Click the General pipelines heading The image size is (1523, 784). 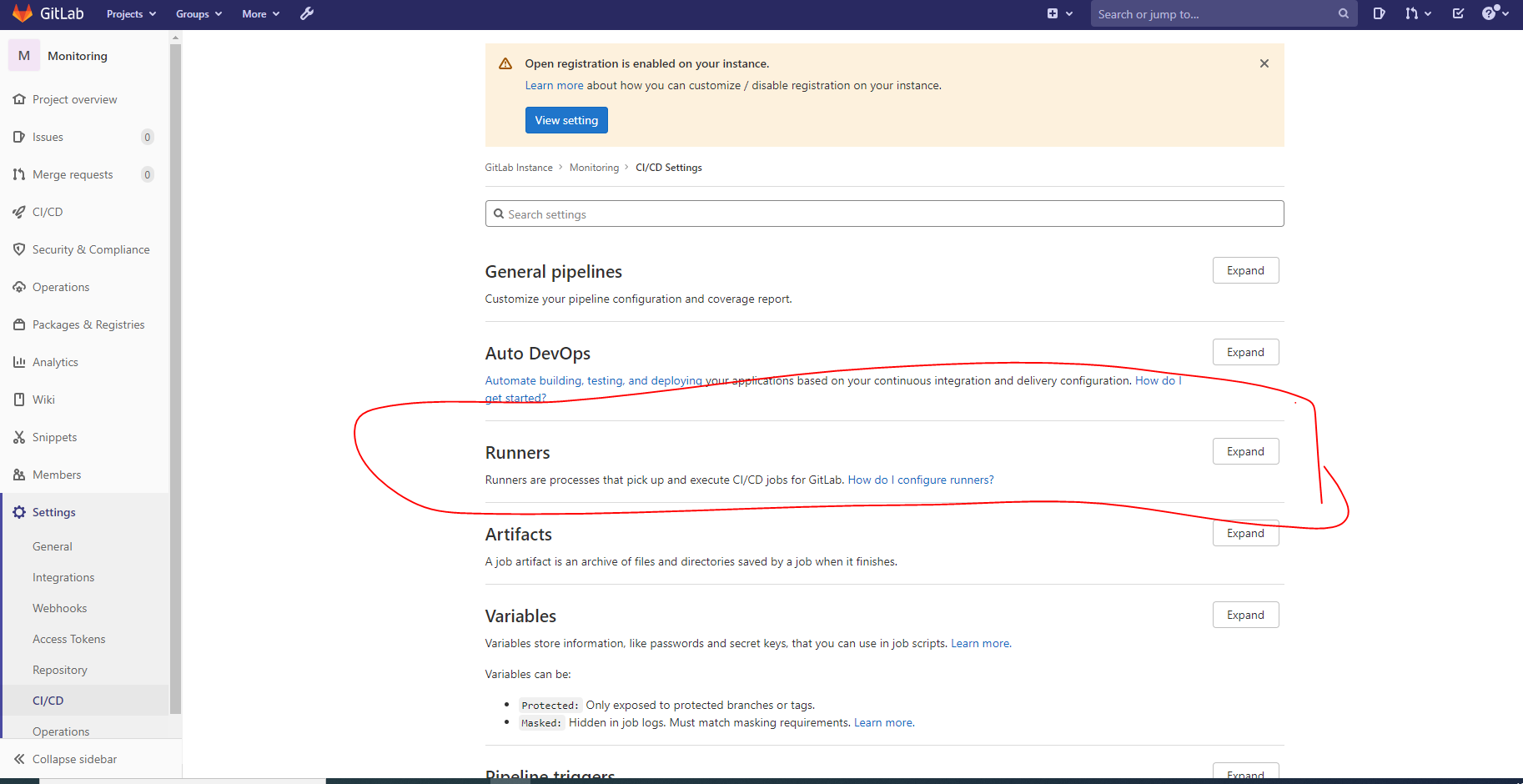(553, 271)
